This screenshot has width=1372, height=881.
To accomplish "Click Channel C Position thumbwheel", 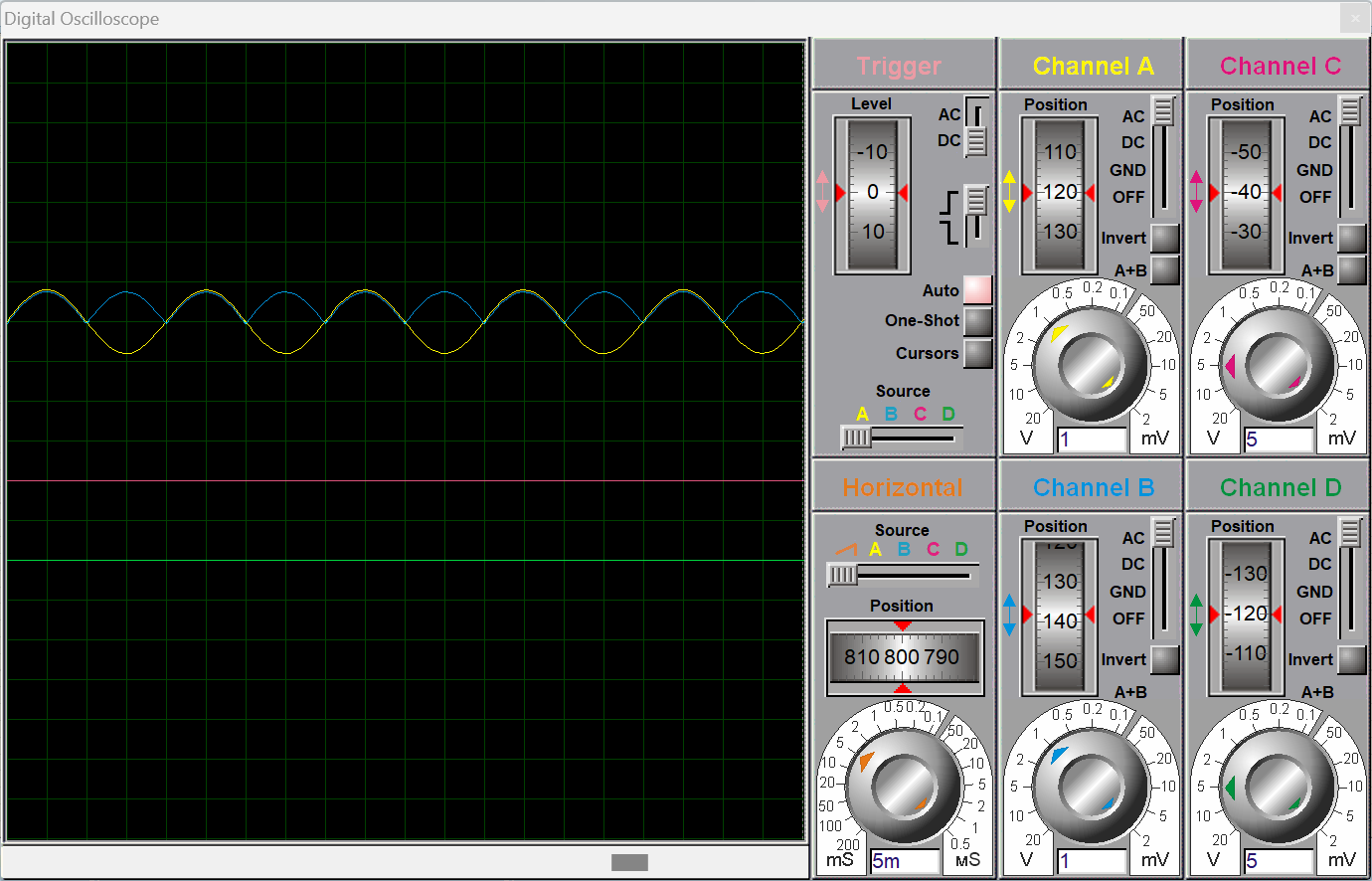I will tap(1246, 195).
